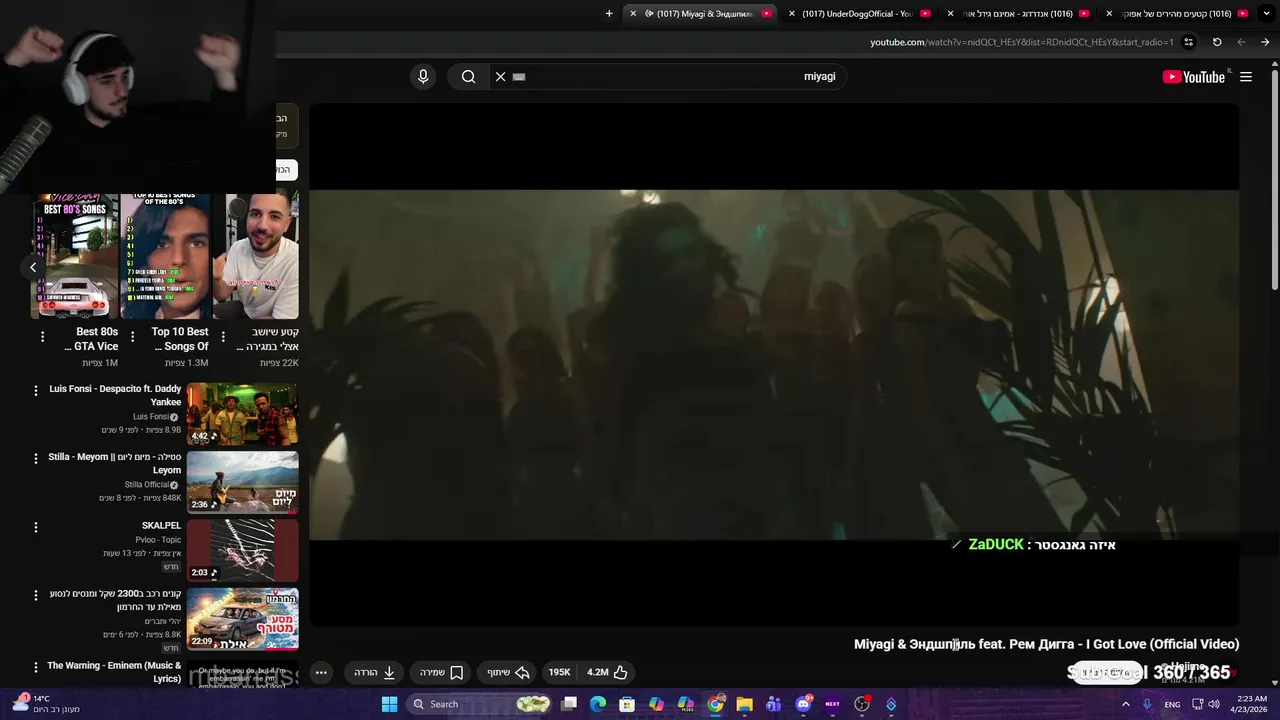
Task: Toggle the microphone icon in system tray
Action: (1147, 704)
